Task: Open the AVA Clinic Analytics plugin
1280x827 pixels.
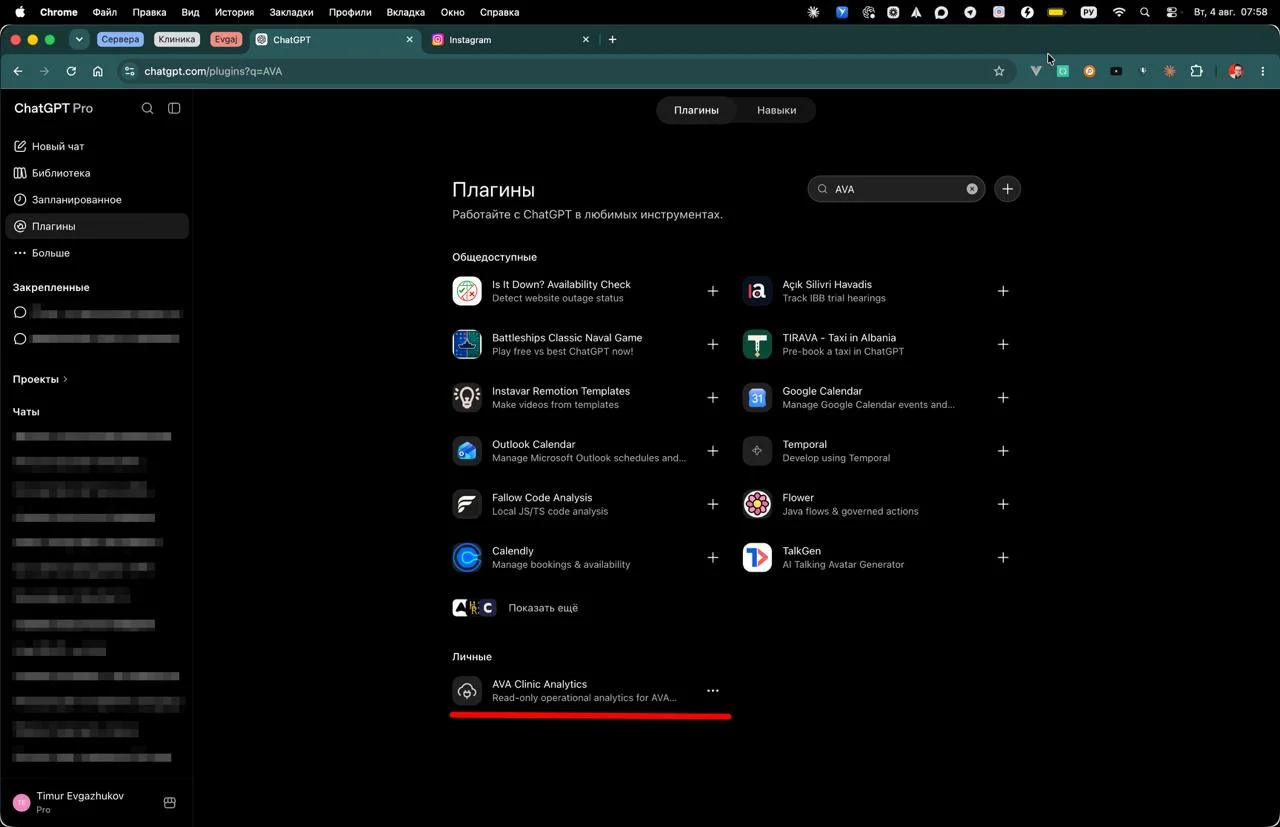Action: coord(585,691)
